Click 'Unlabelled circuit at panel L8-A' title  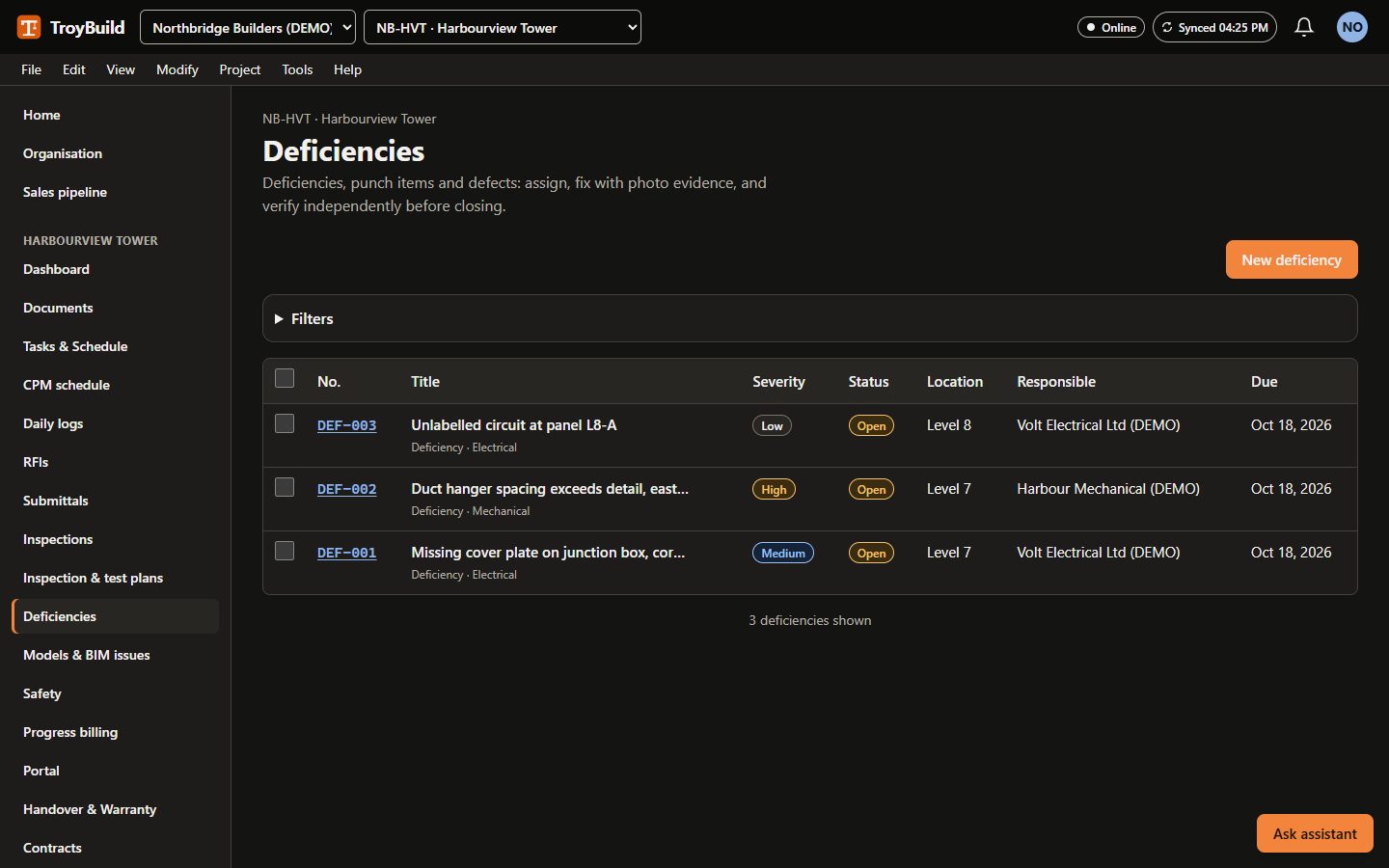[x=514, y=424]
